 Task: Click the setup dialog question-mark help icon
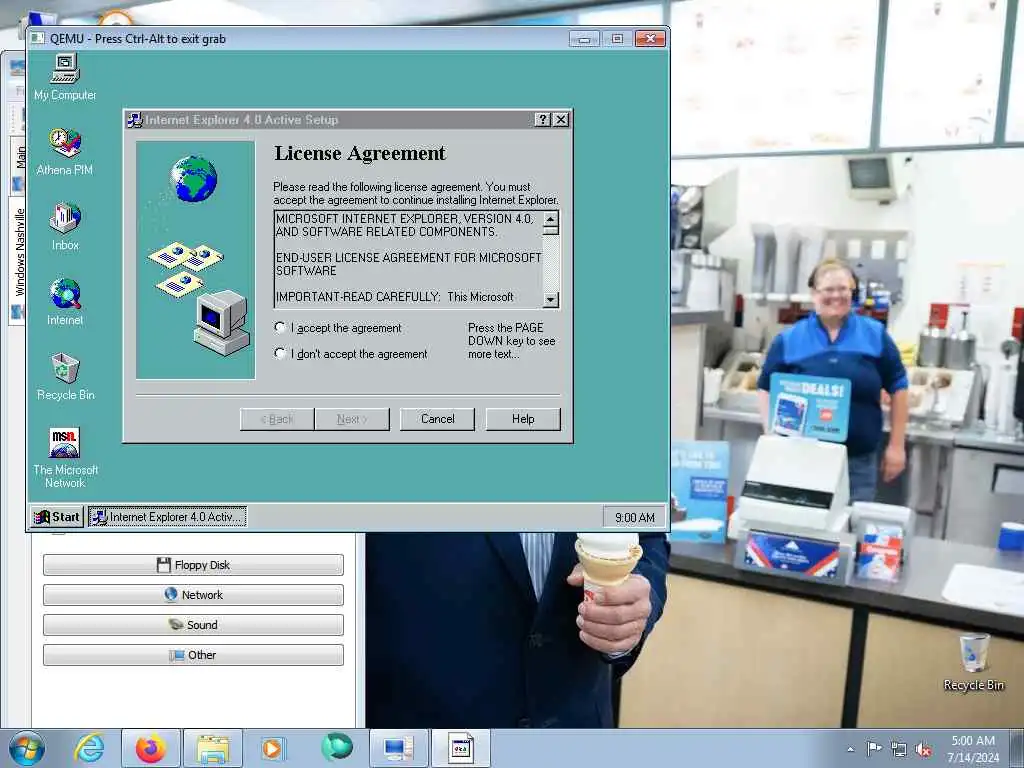pyautogui.click(x=542, y=120)
